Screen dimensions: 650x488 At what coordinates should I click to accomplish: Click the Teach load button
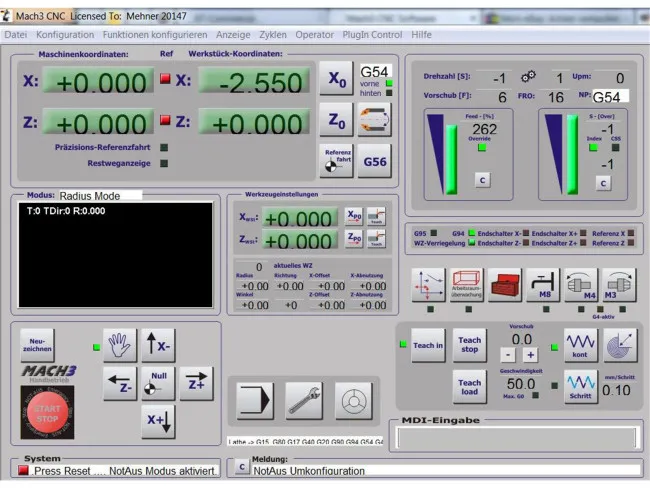pos(469,386)
